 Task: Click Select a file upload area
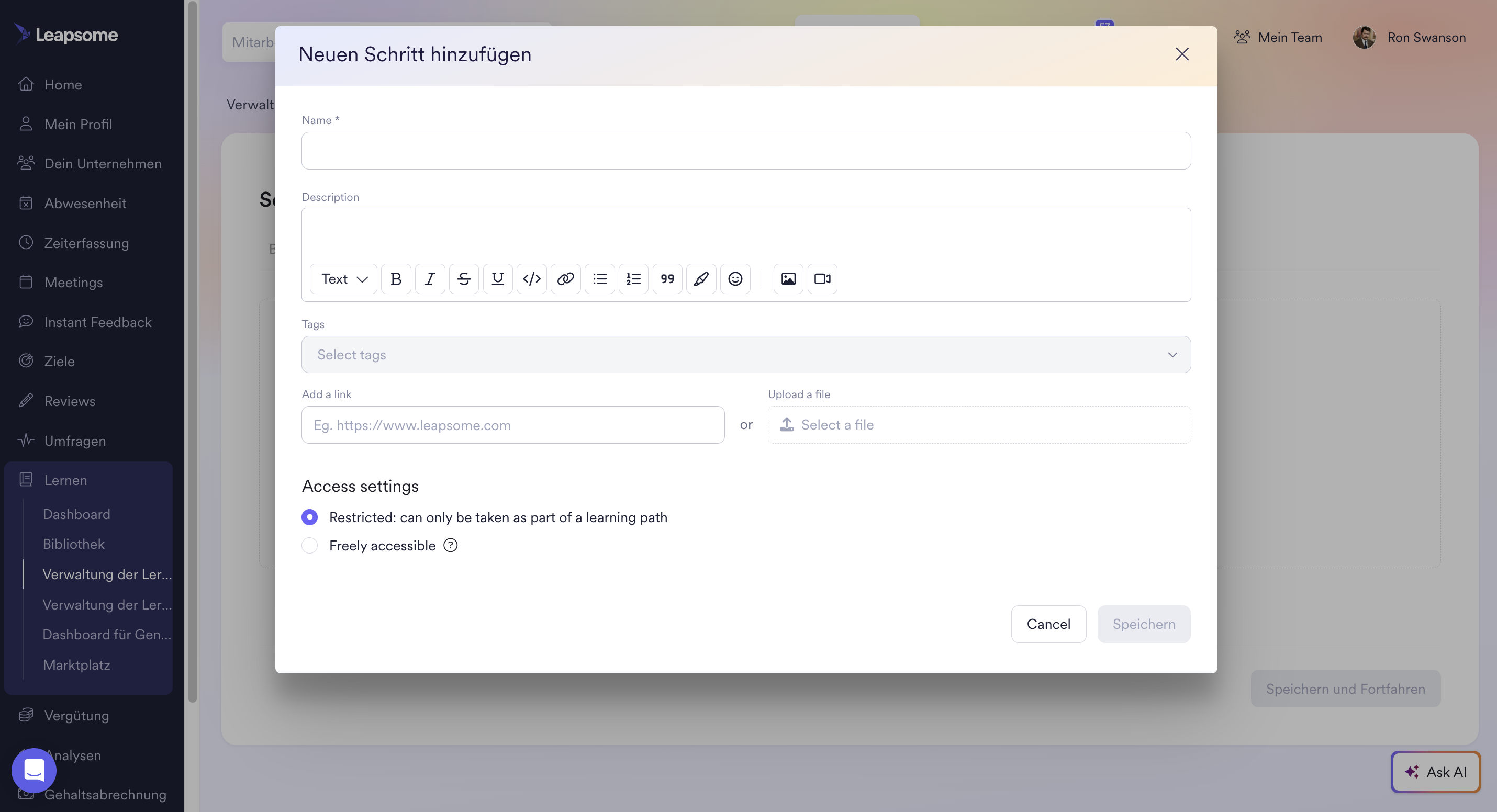coord(979,425)
